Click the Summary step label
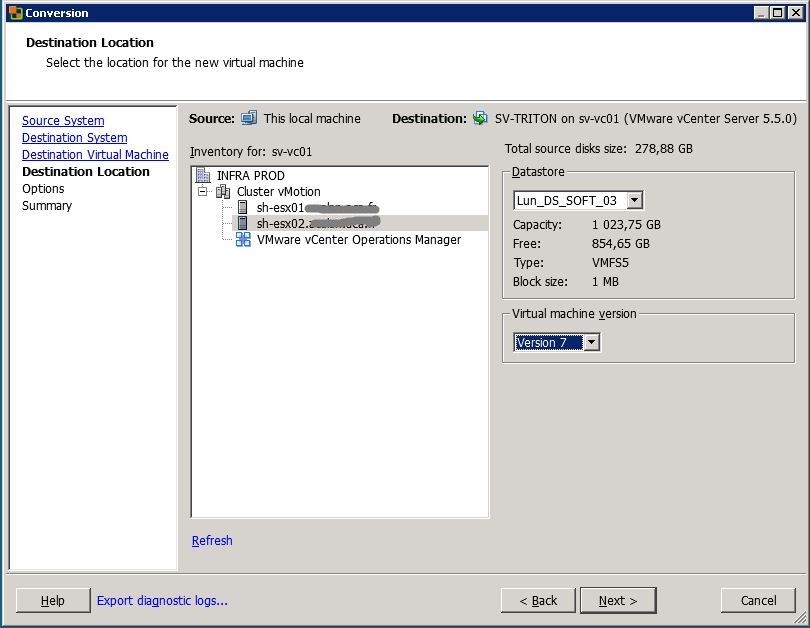810x628 pixels. [x=46, y=206]
